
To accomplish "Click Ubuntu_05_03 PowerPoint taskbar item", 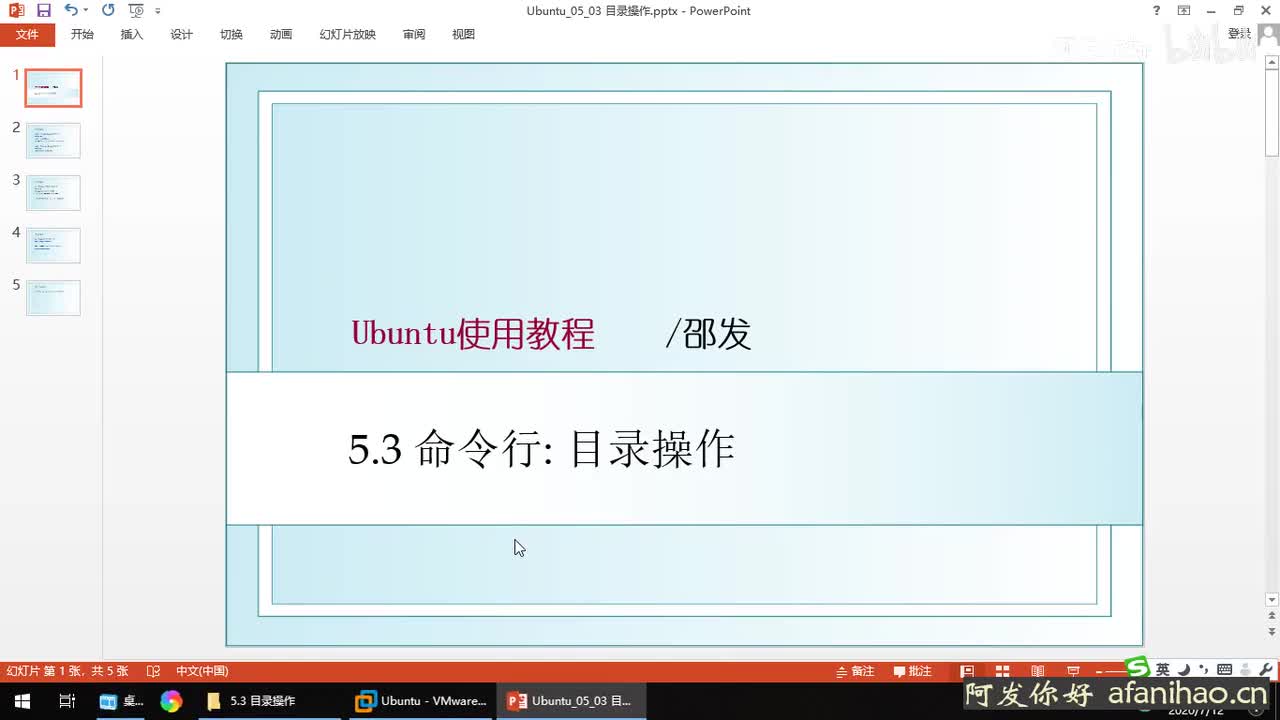I will coord(571,701).
